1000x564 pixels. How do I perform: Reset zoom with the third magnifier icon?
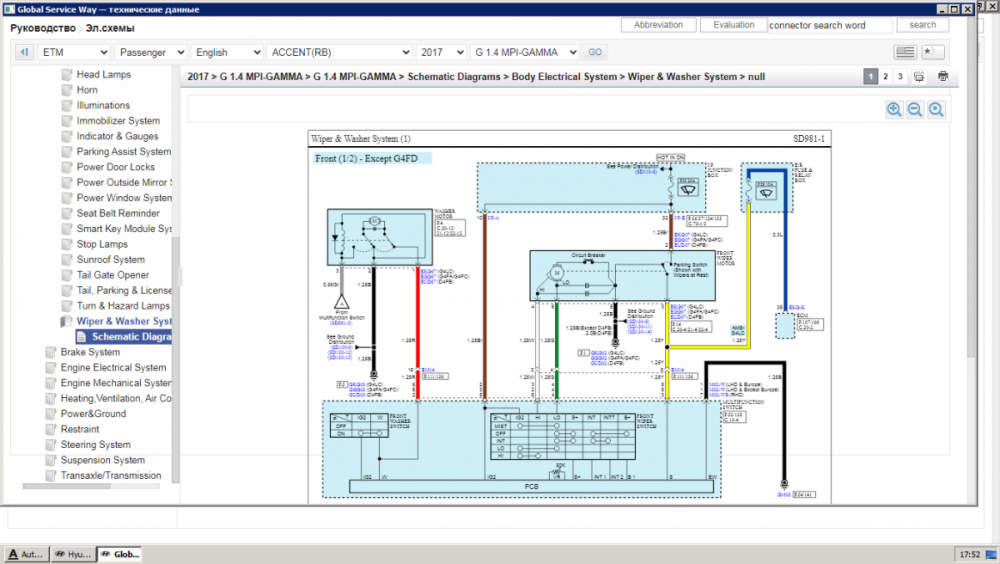936,110
